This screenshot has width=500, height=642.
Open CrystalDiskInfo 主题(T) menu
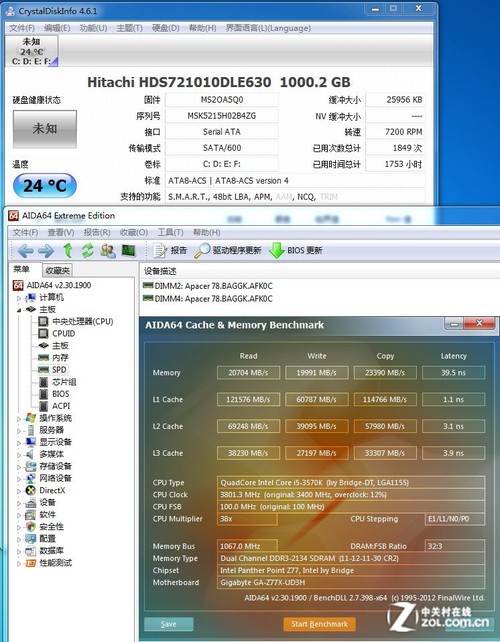129,28
